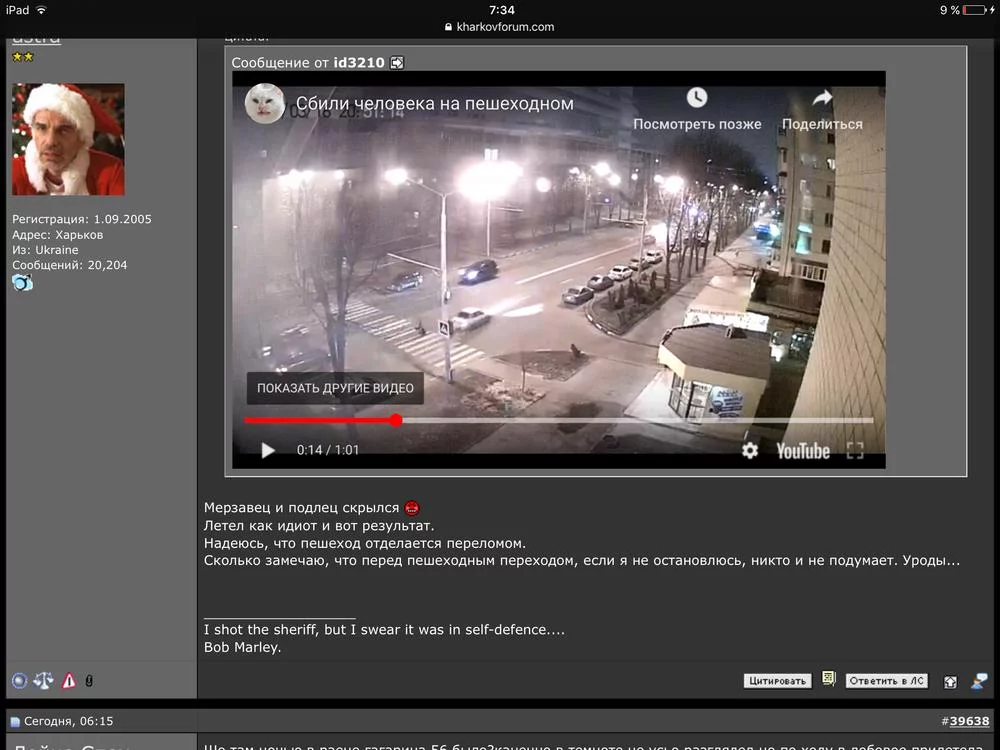Tap the kharkovforum.com address bar
1000x750 pixels.
[x=500, y=27]
